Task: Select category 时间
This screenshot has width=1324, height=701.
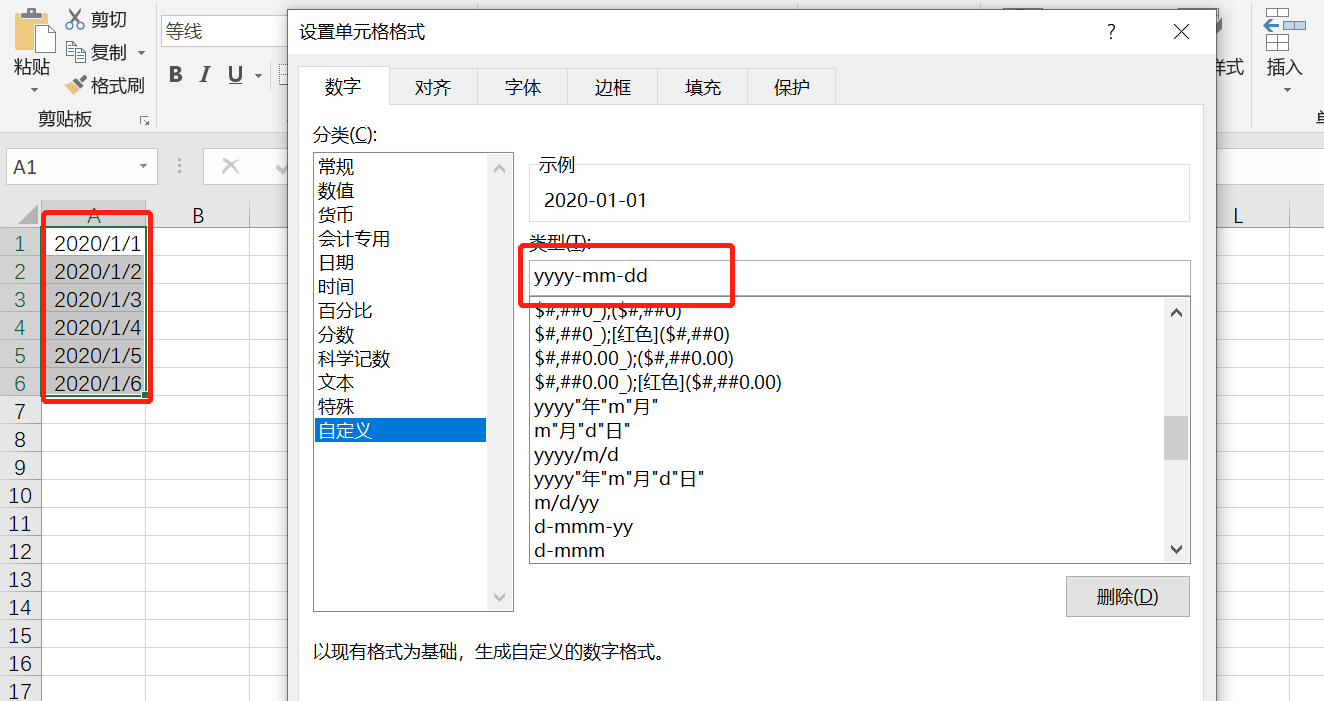Action: (x=400, y=287)
